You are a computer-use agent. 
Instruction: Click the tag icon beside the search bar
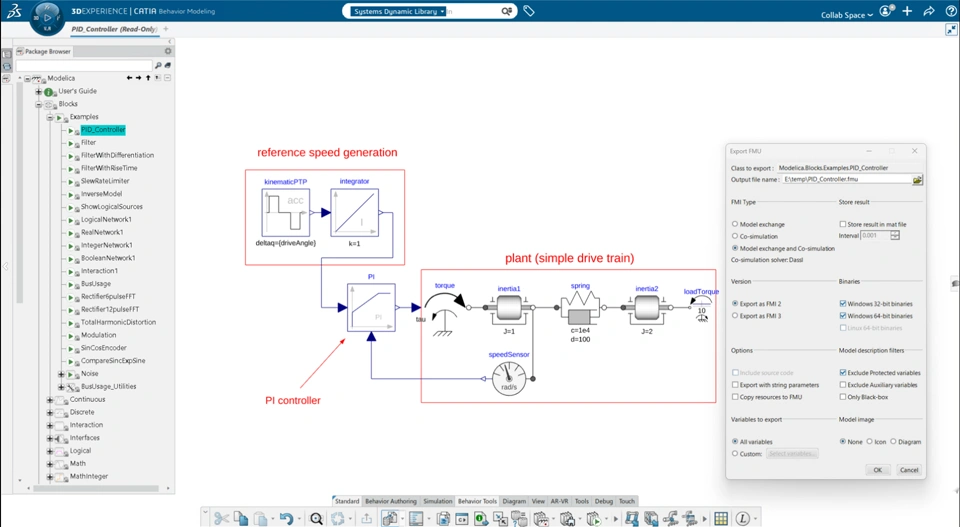point(529,11)
